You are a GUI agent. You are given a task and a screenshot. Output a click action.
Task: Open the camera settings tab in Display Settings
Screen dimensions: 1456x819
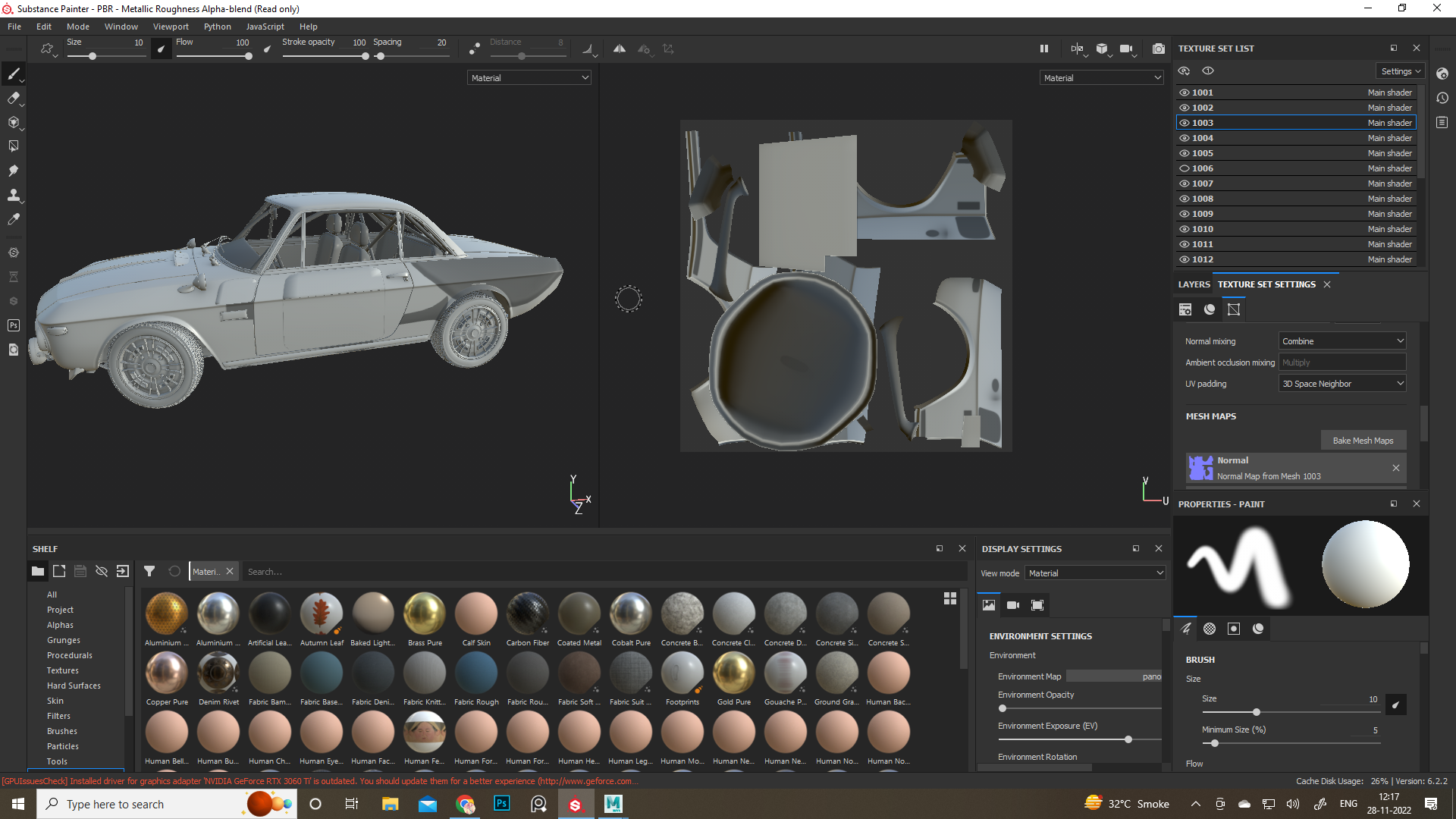(1013, 605)
